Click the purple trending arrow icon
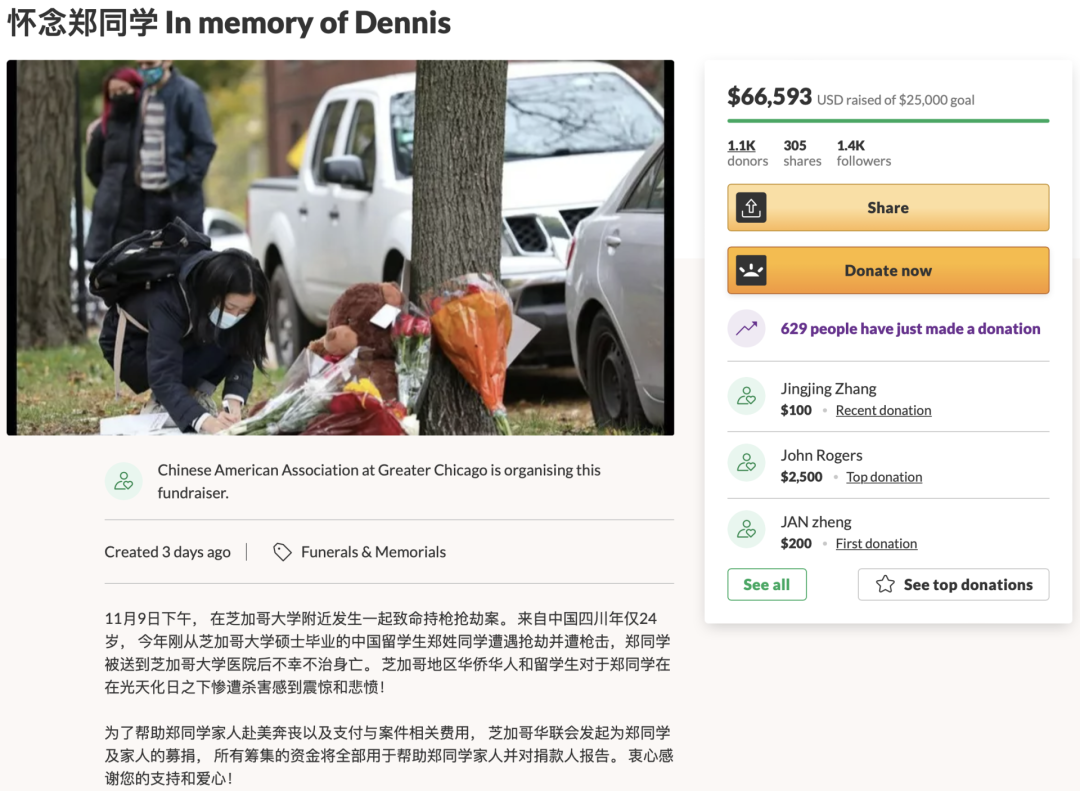 pyautogui.click(x=747, y=329)
